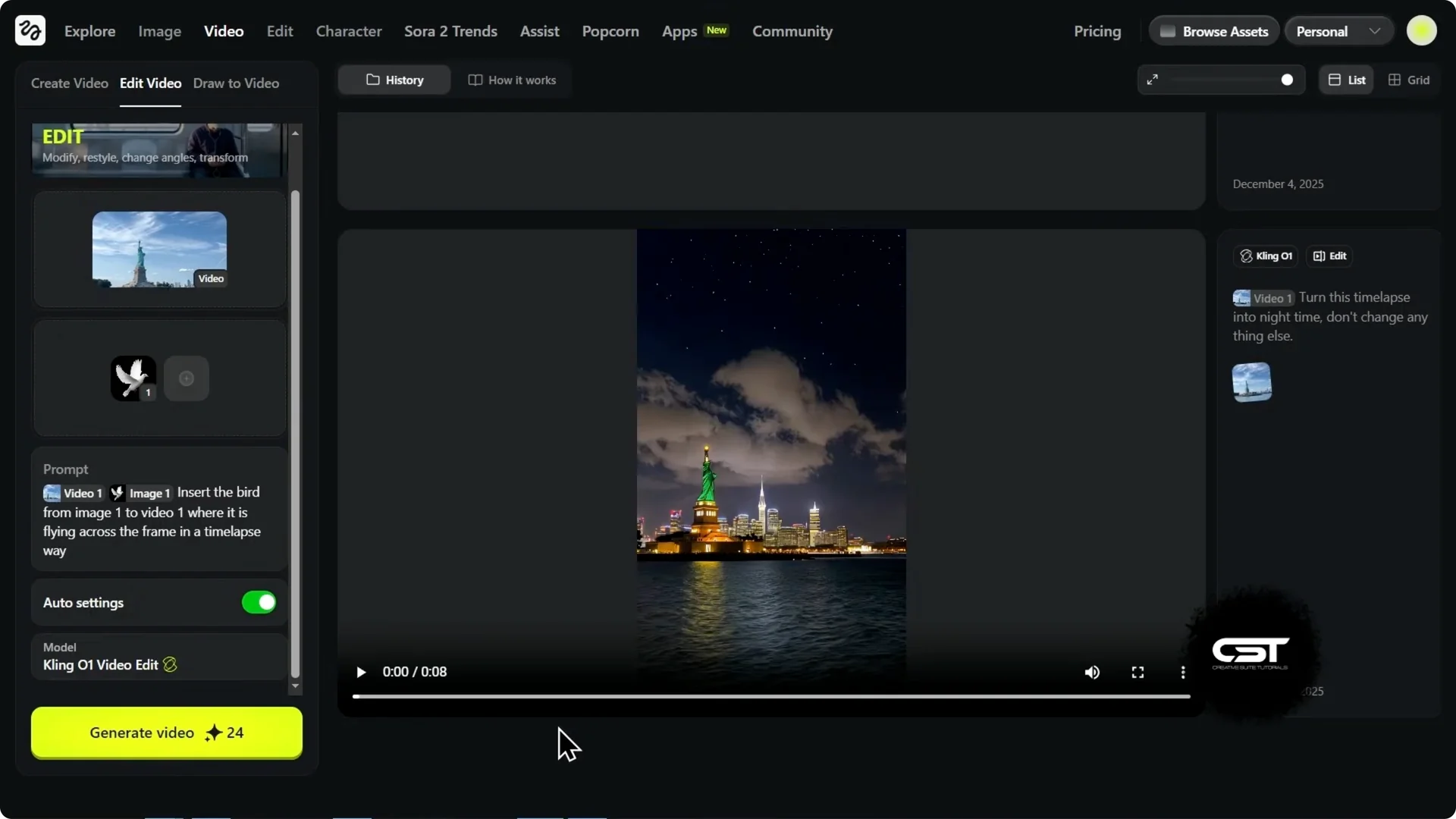Select the Statue of Liberty video thumbnail
Screen dimensions: 1456x819
click(158, 249)
